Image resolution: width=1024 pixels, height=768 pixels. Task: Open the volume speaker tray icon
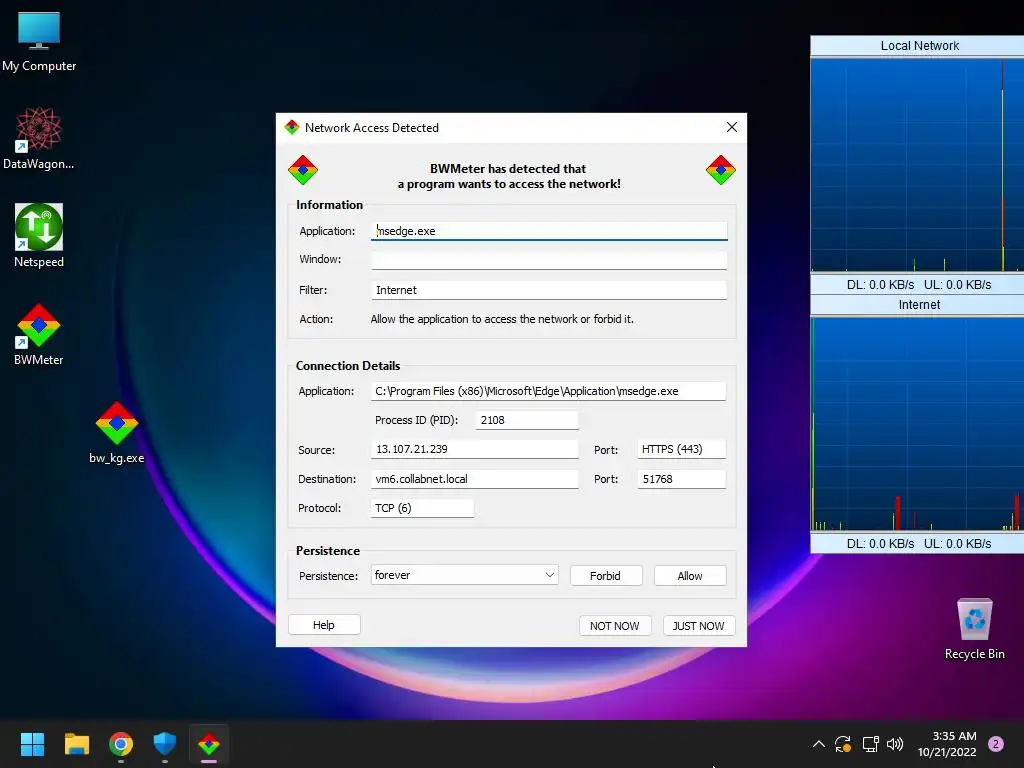(x=895, y=744)
